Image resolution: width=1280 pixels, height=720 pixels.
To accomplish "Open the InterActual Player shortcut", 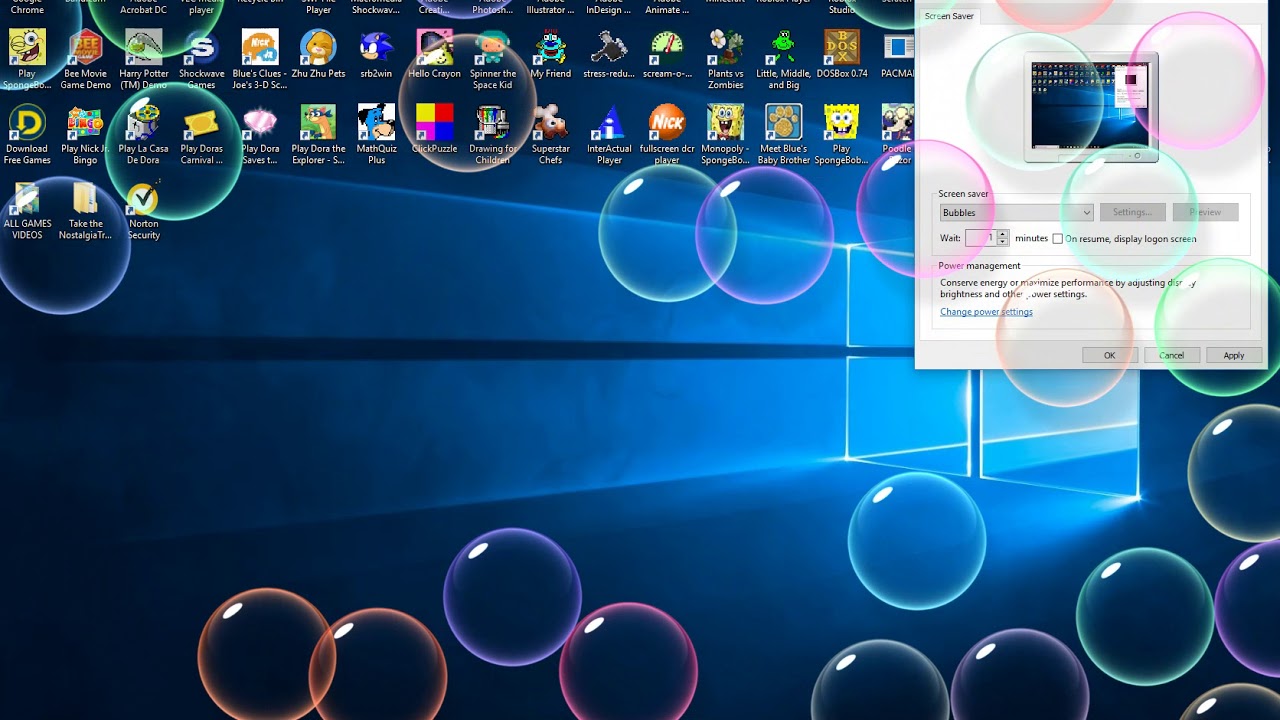I will click(x=609, y=134).
